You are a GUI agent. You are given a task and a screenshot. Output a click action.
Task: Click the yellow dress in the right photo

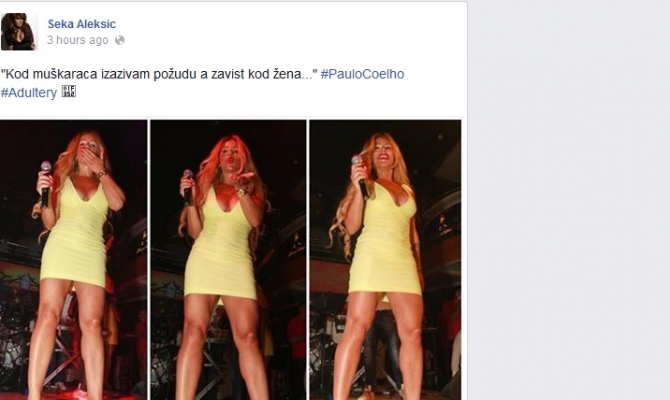point(385,238)
